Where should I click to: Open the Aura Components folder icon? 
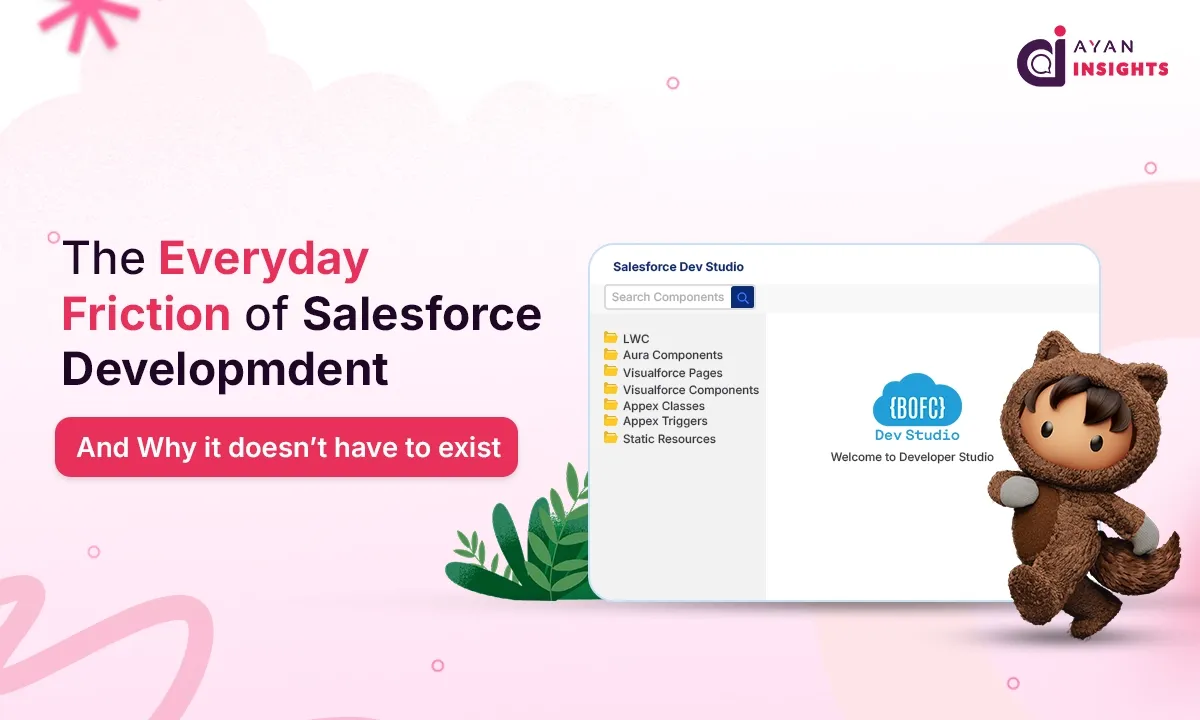point(610,354)
